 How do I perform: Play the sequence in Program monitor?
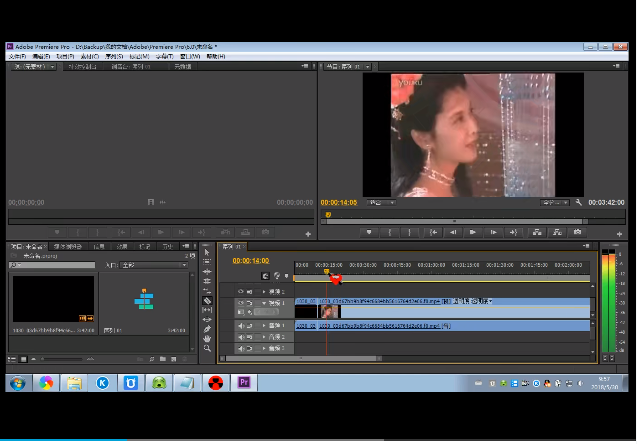coord(472,232)
